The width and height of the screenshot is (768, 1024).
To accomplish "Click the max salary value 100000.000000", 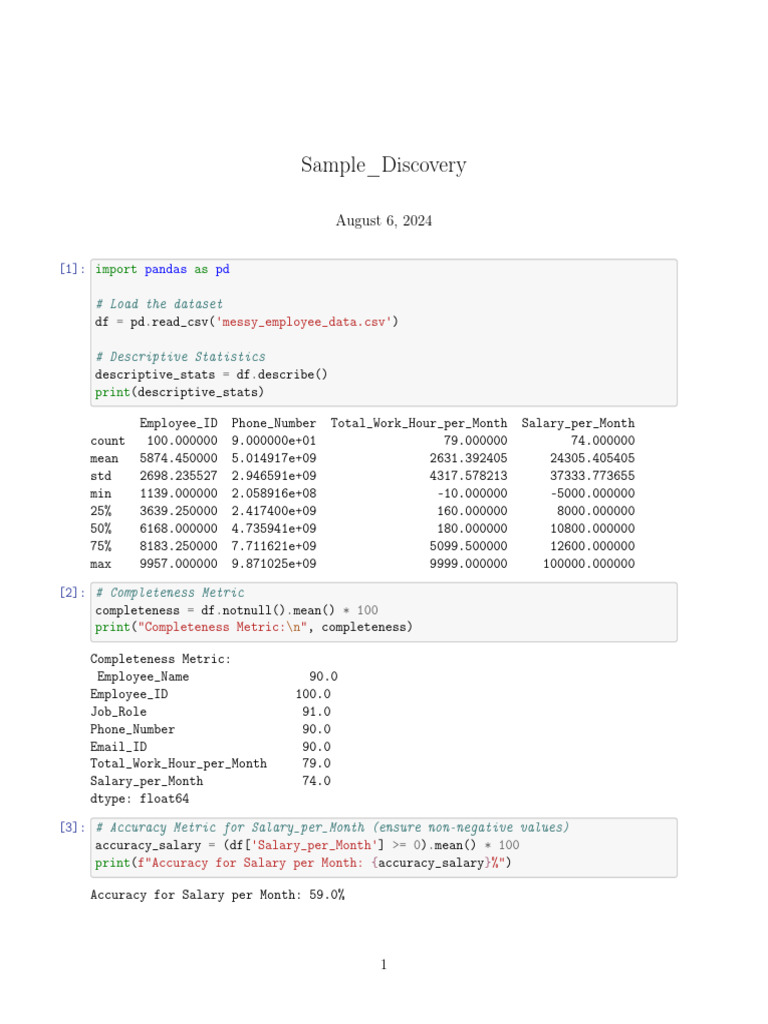I will point(588,564).
